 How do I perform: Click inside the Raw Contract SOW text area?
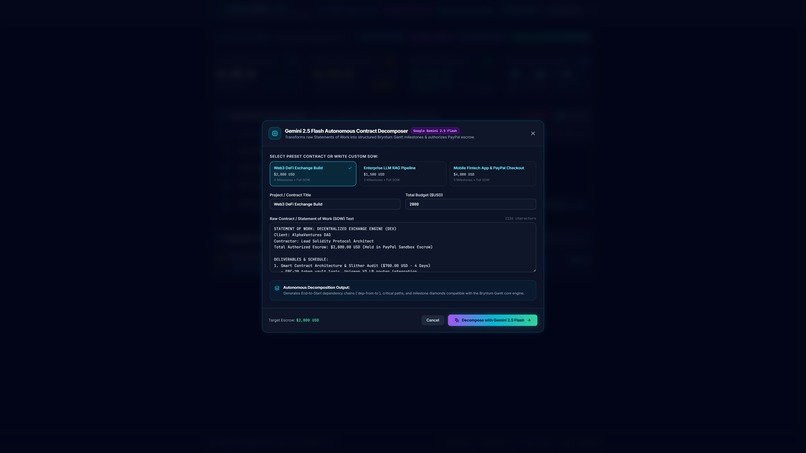coord(402,247)
